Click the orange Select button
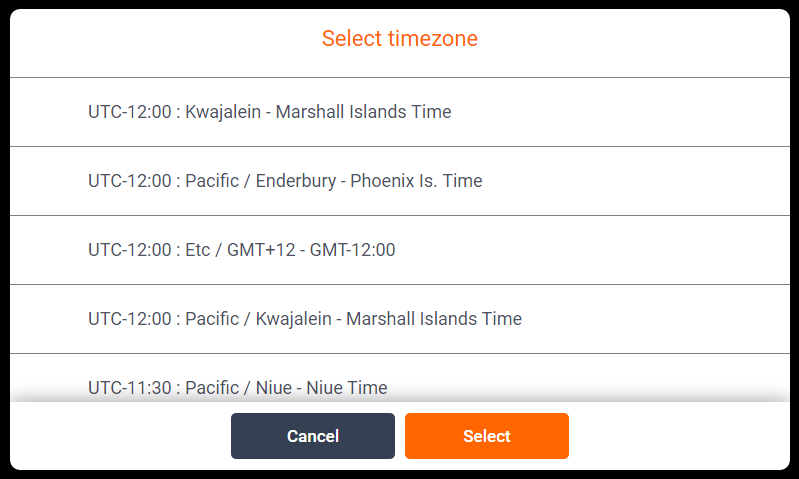This screenshot has width=799, height=479. (x=486, y=436)
